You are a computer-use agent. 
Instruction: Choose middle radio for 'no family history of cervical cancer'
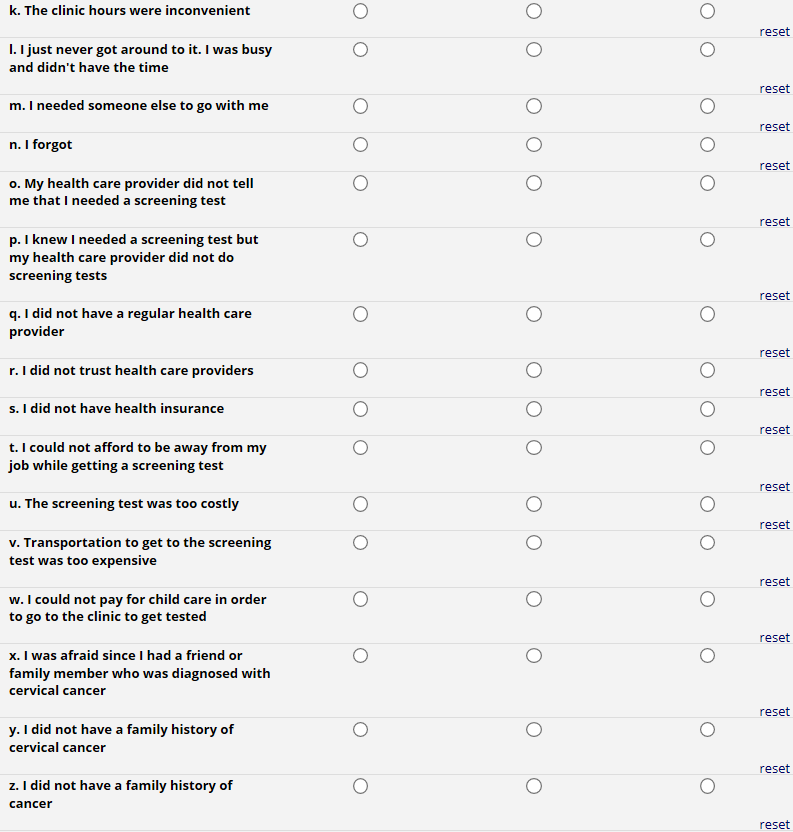534,730
